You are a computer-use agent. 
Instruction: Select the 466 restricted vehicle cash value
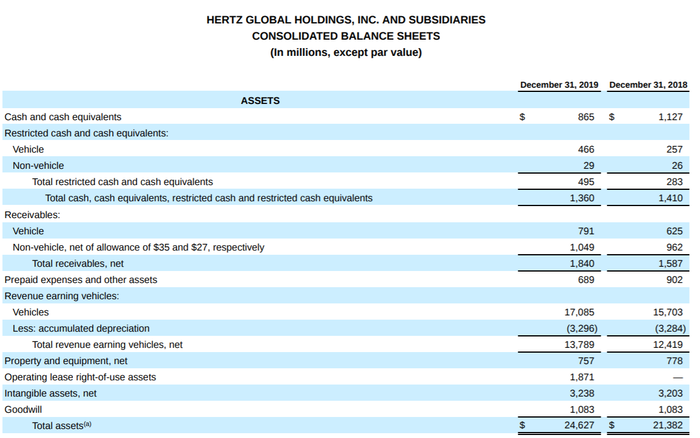(586, 150)
